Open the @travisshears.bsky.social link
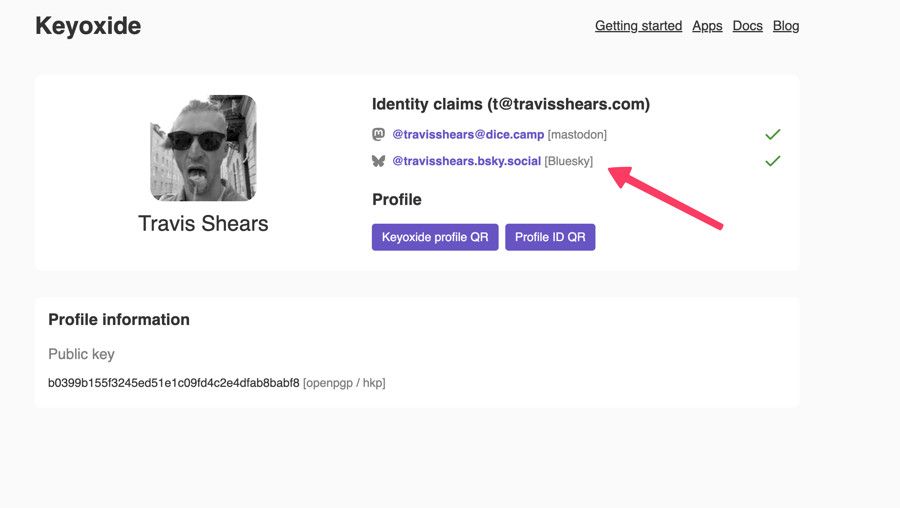 [467, 161]
